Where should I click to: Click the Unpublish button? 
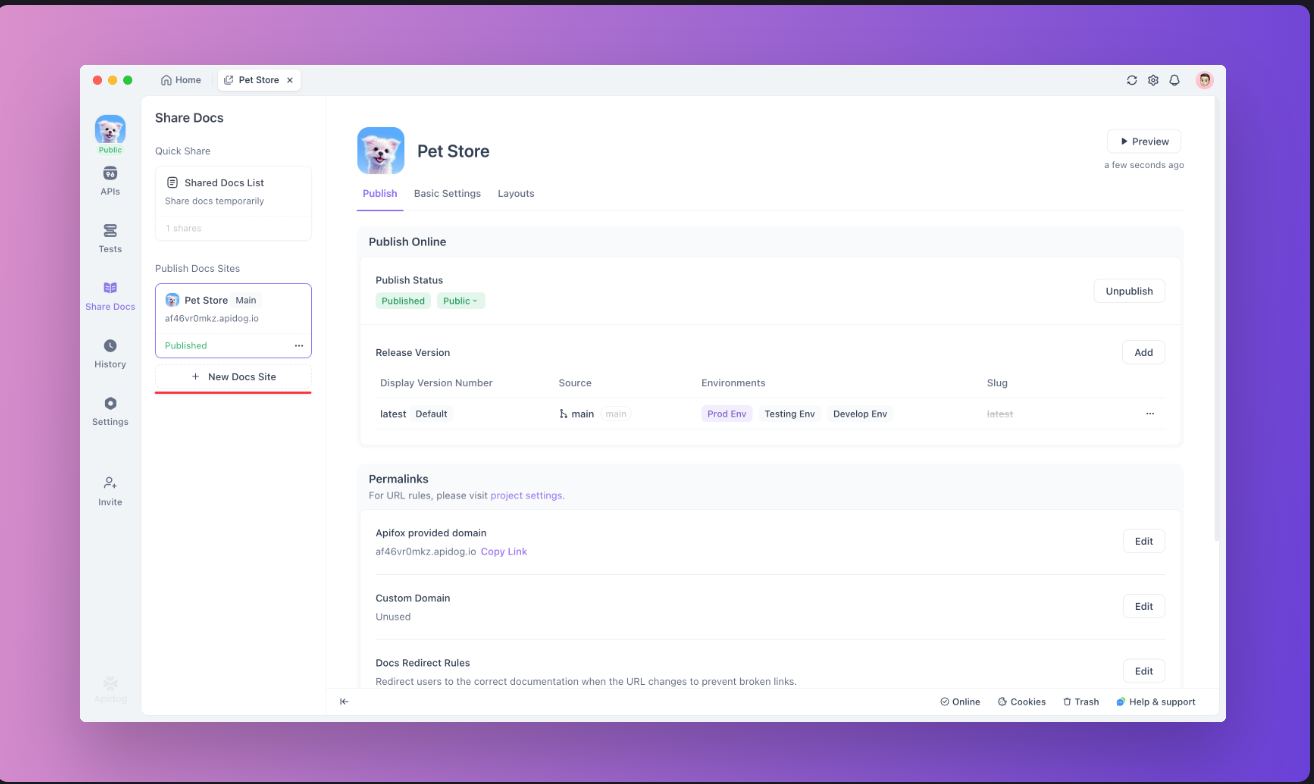1129,291
